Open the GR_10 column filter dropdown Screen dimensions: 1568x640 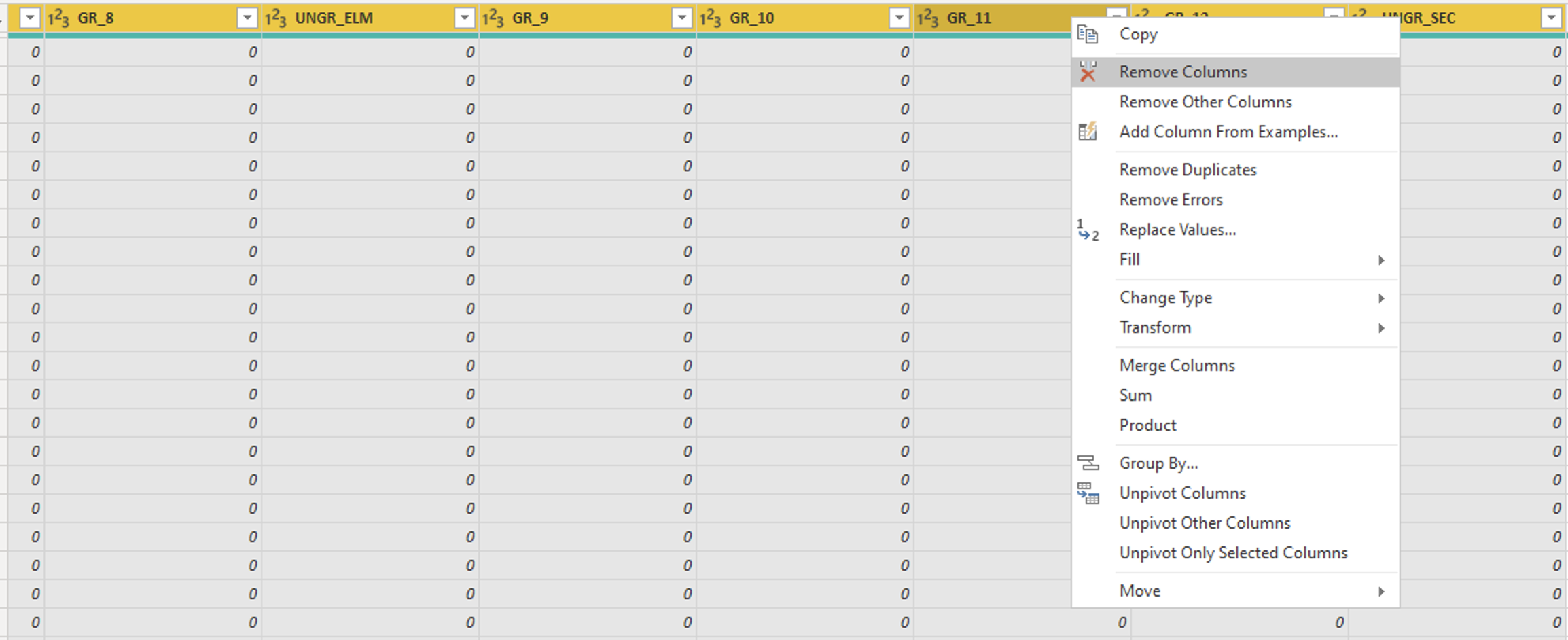(x=899, y=18)
